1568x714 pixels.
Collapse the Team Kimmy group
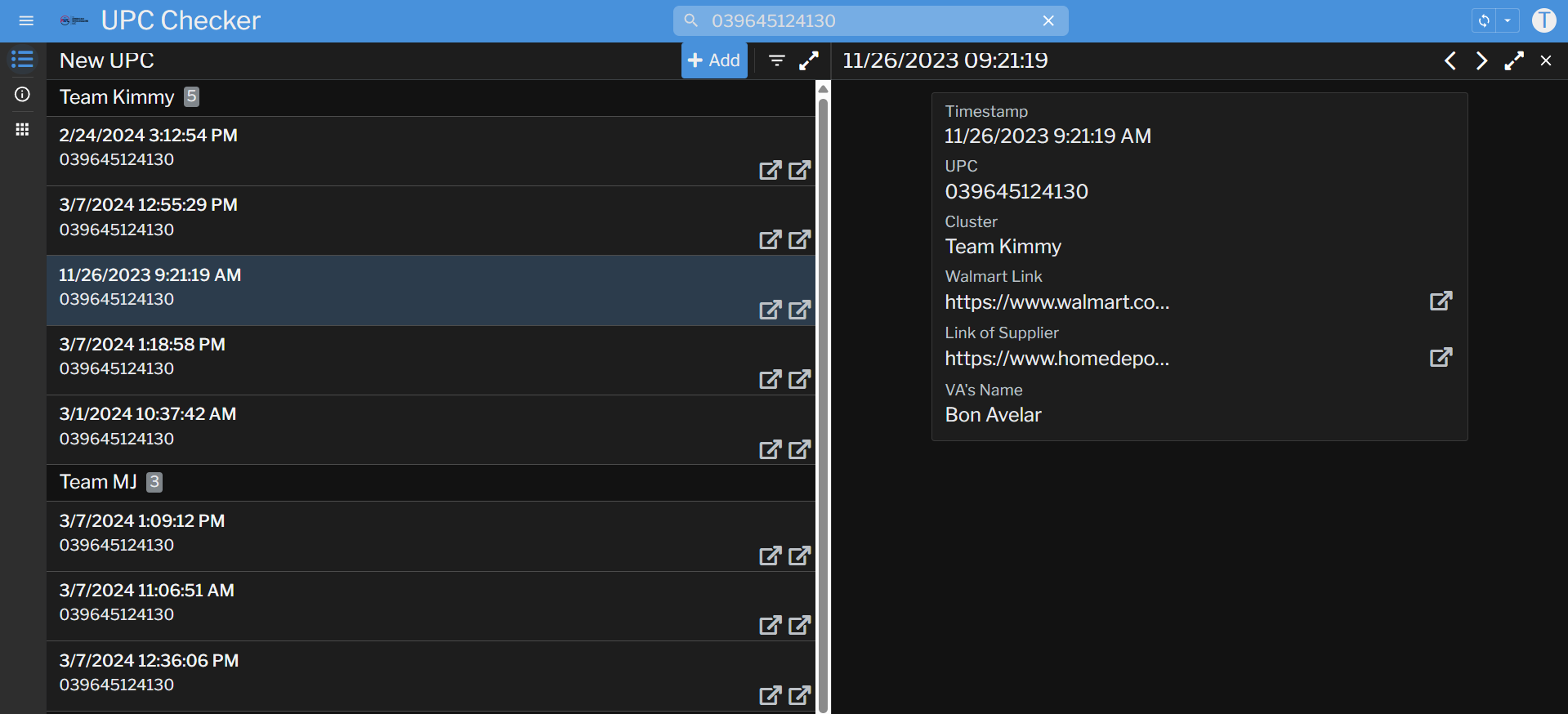(117, 97)
